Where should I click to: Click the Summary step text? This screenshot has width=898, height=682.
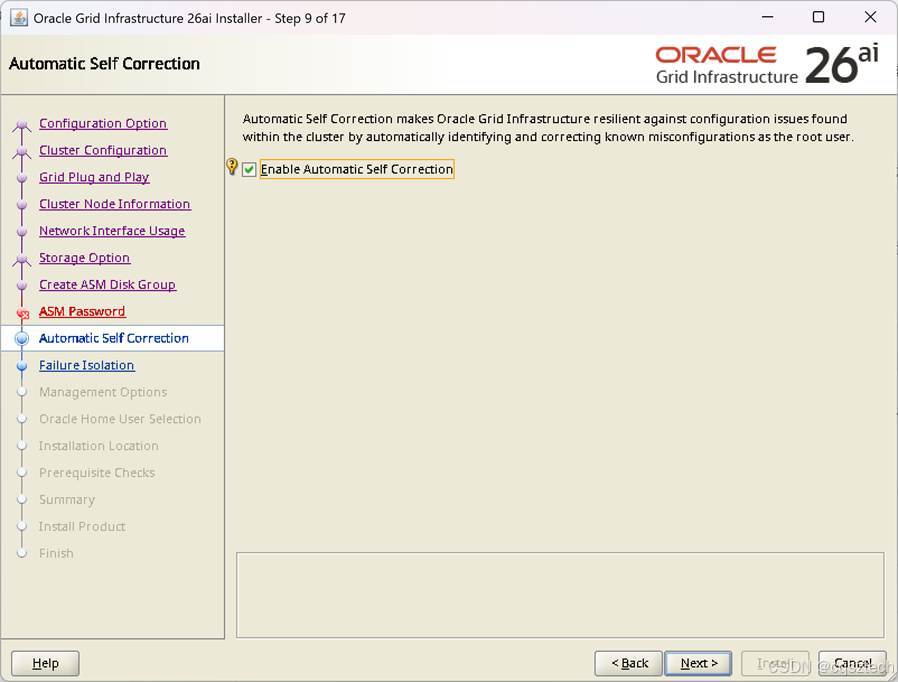point(66,500)
